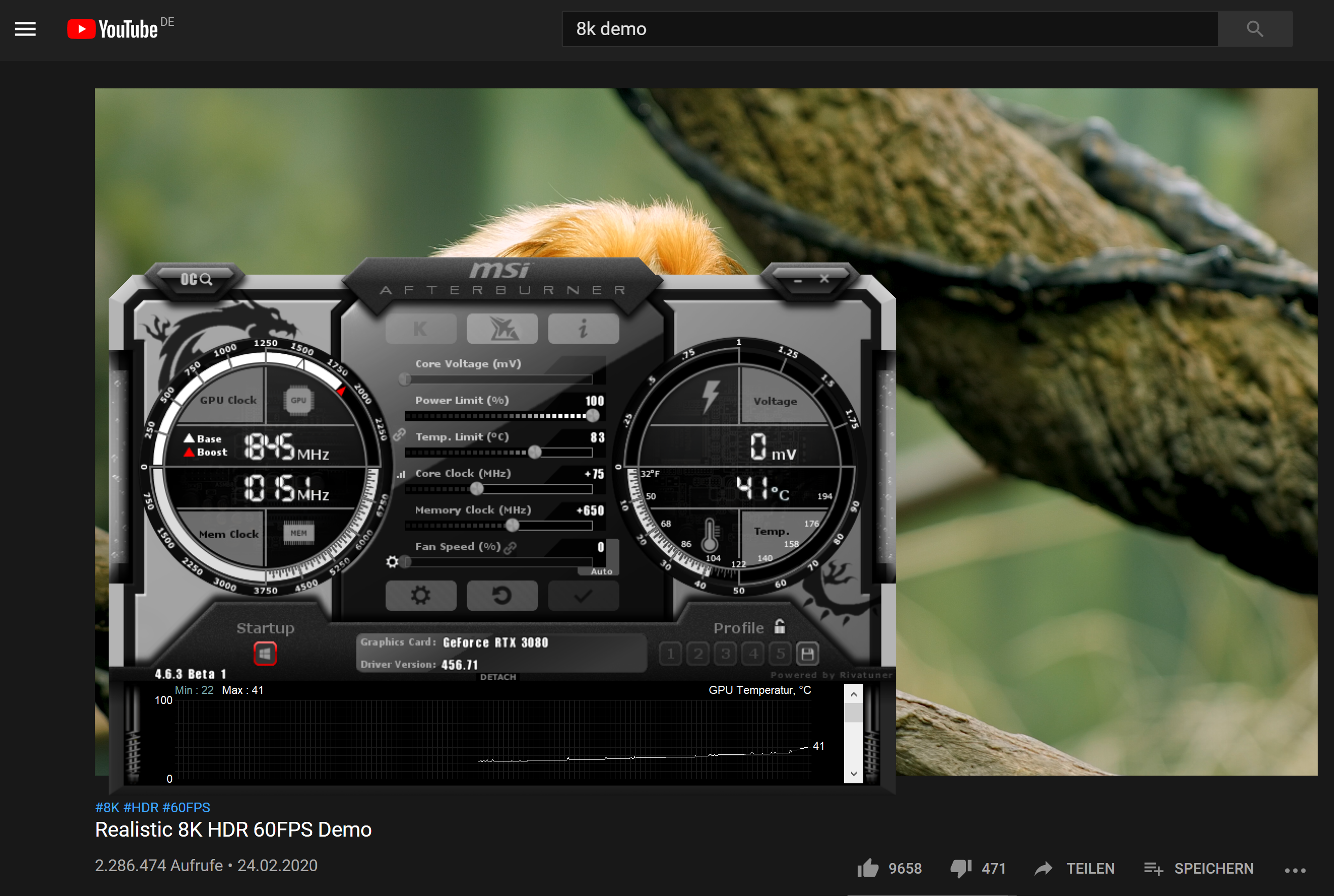This screenshot has width=1334, height=896.
Task: Click the YouTube search input field
Action: point(889,28)
